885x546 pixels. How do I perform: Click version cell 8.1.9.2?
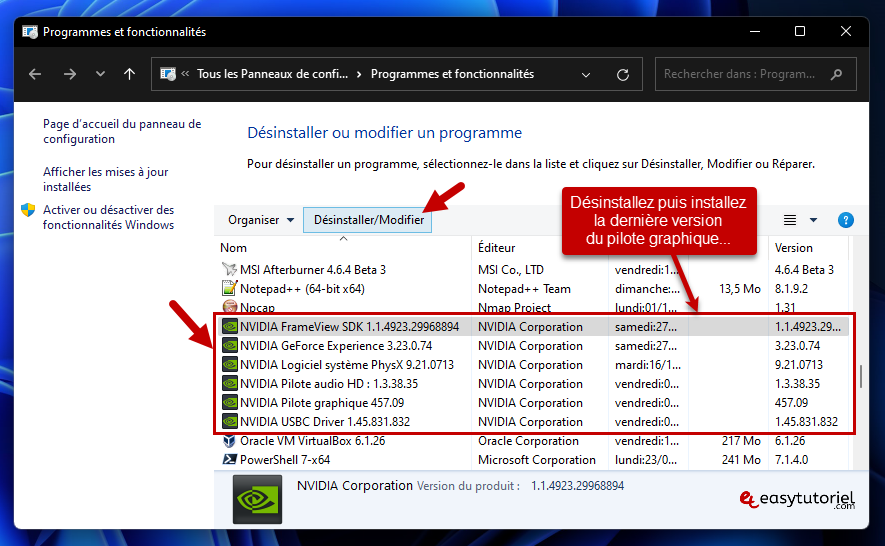click(x=791, y=289)
